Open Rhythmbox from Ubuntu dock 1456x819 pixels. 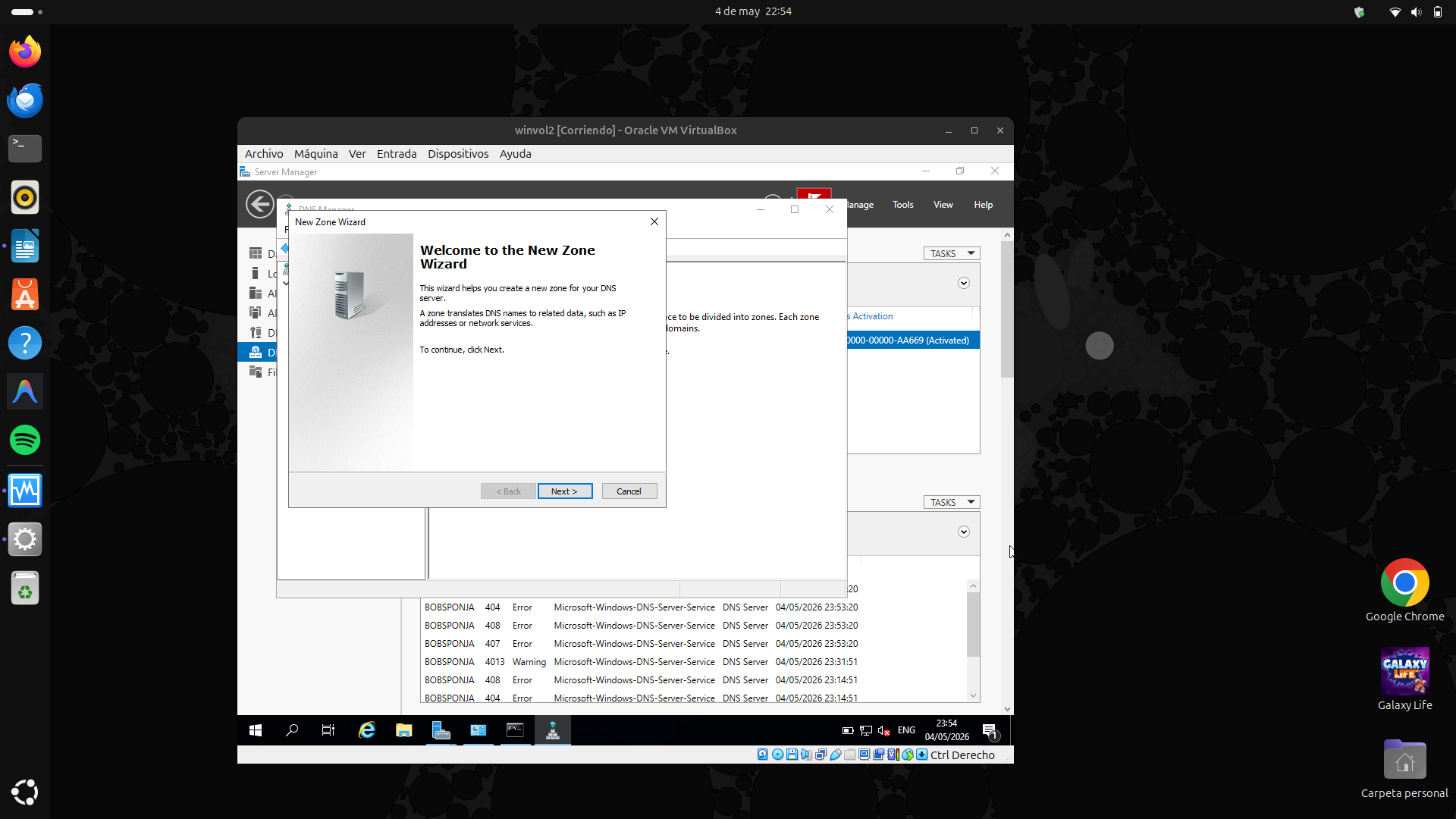(x=25, y=197)
